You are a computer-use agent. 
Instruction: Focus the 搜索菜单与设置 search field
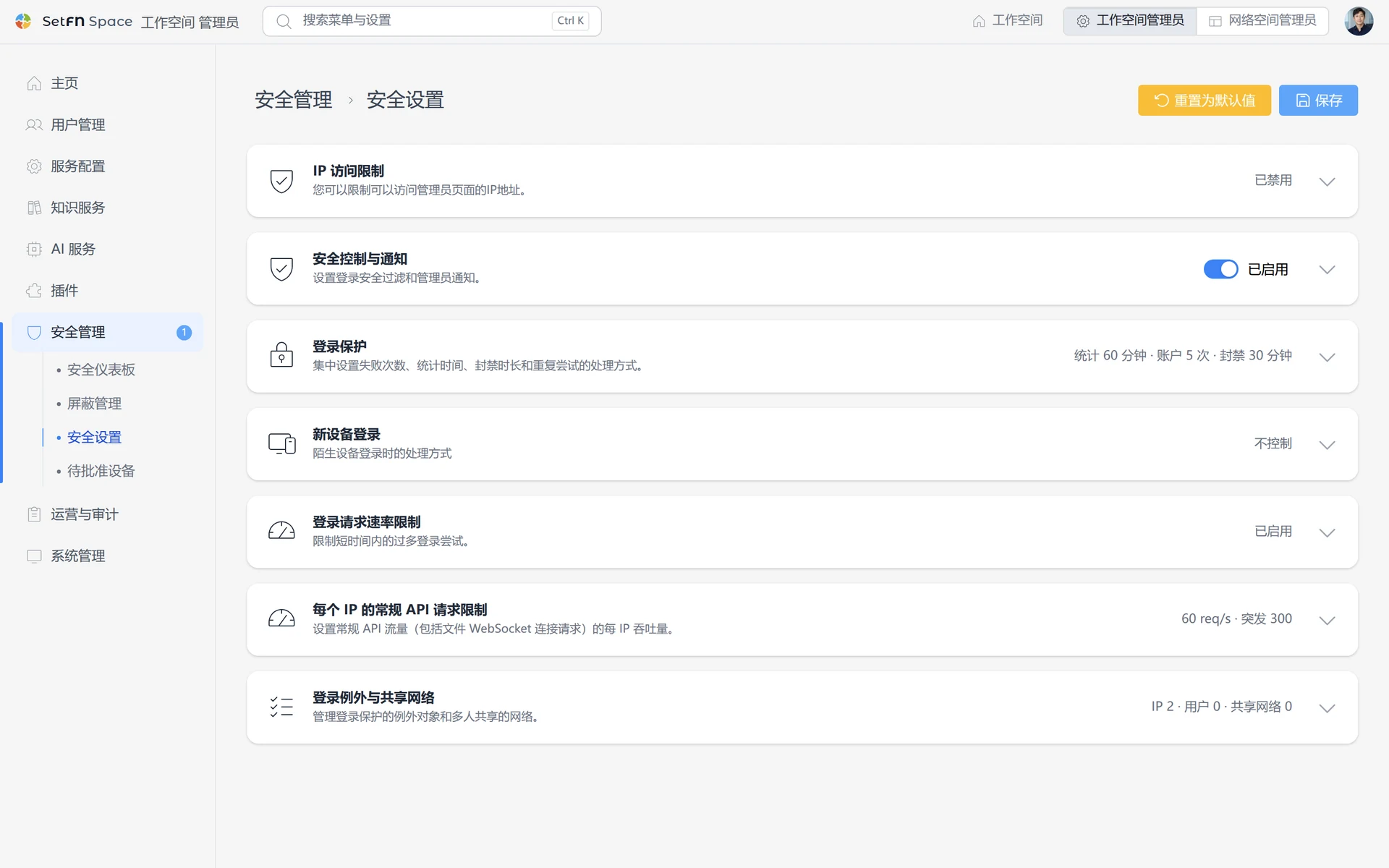[x=432, y=21]
